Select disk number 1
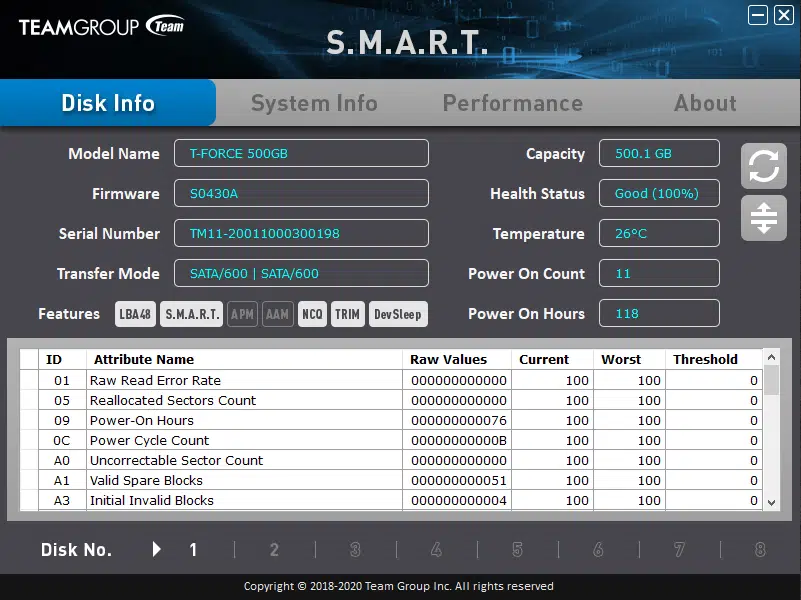801x600 pixels. (193, 549)
